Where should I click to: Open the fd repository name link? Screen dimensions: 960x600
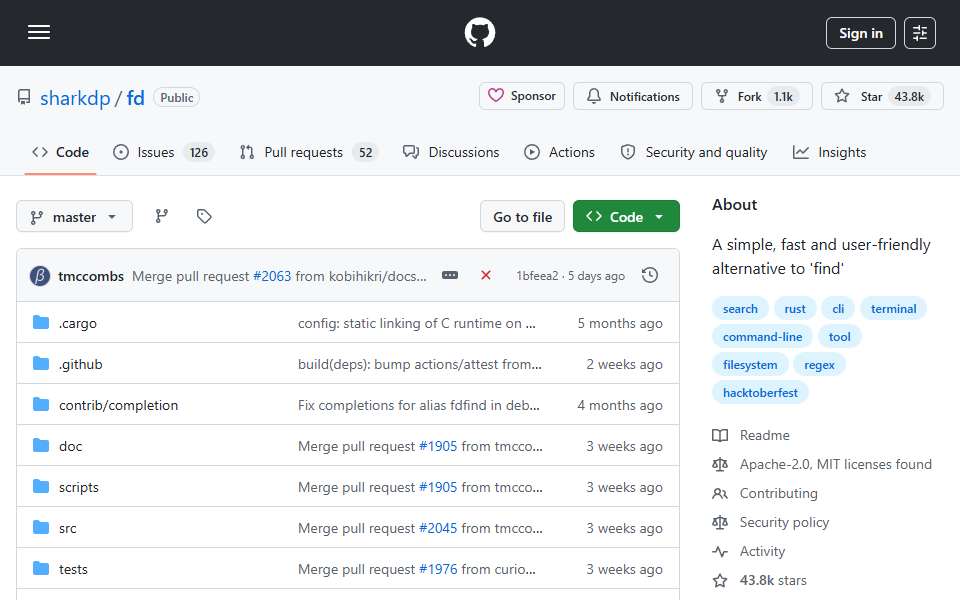[135, 98]
